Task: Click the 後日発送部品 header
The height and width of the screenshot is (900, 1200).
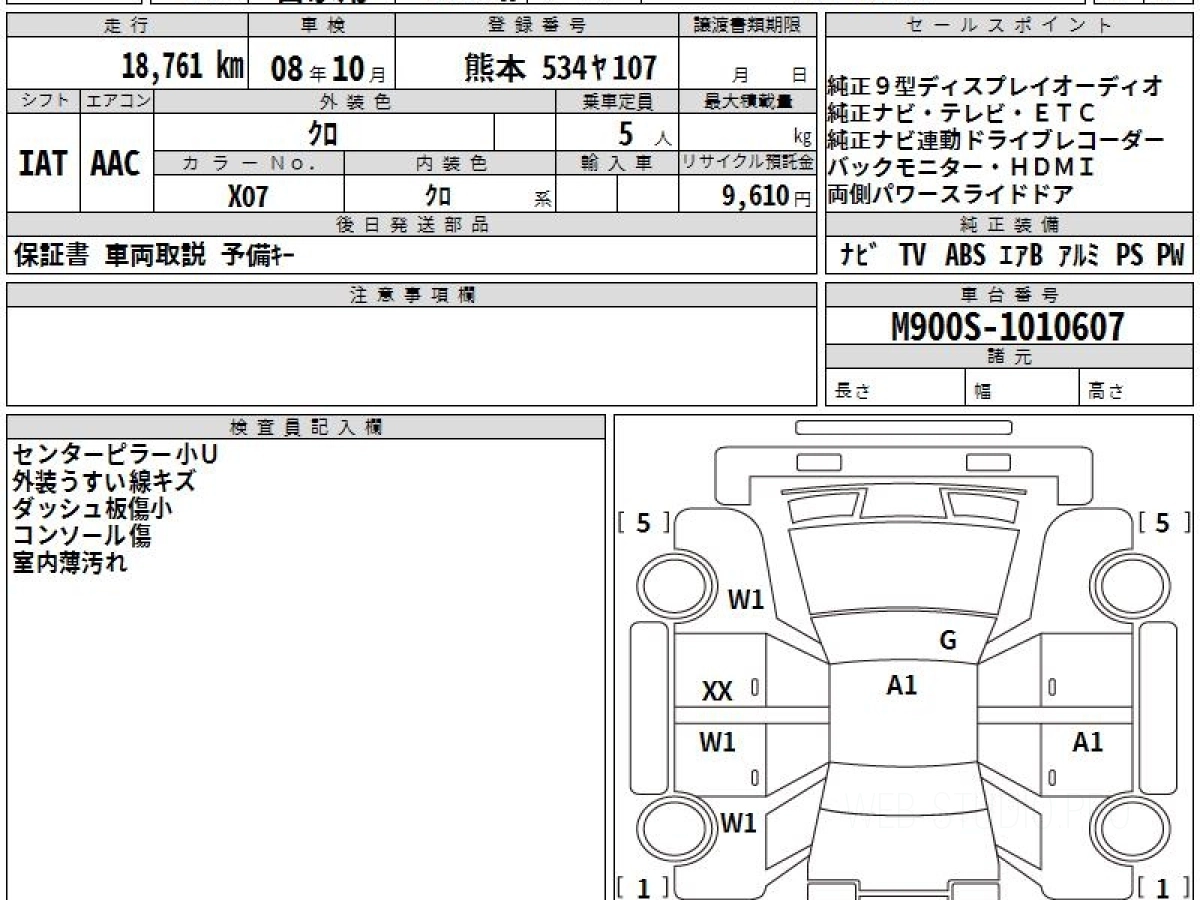Action: click(x=411, y=225)
